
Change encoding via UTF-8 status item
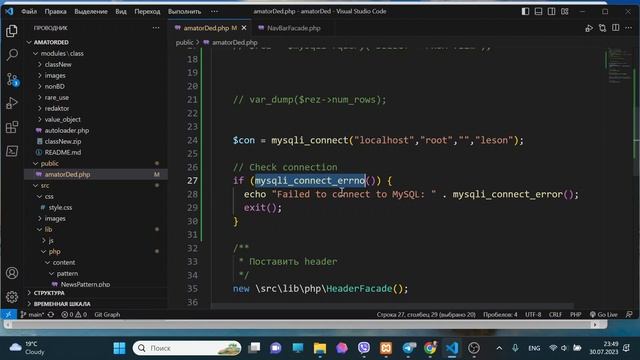point(533,314)
